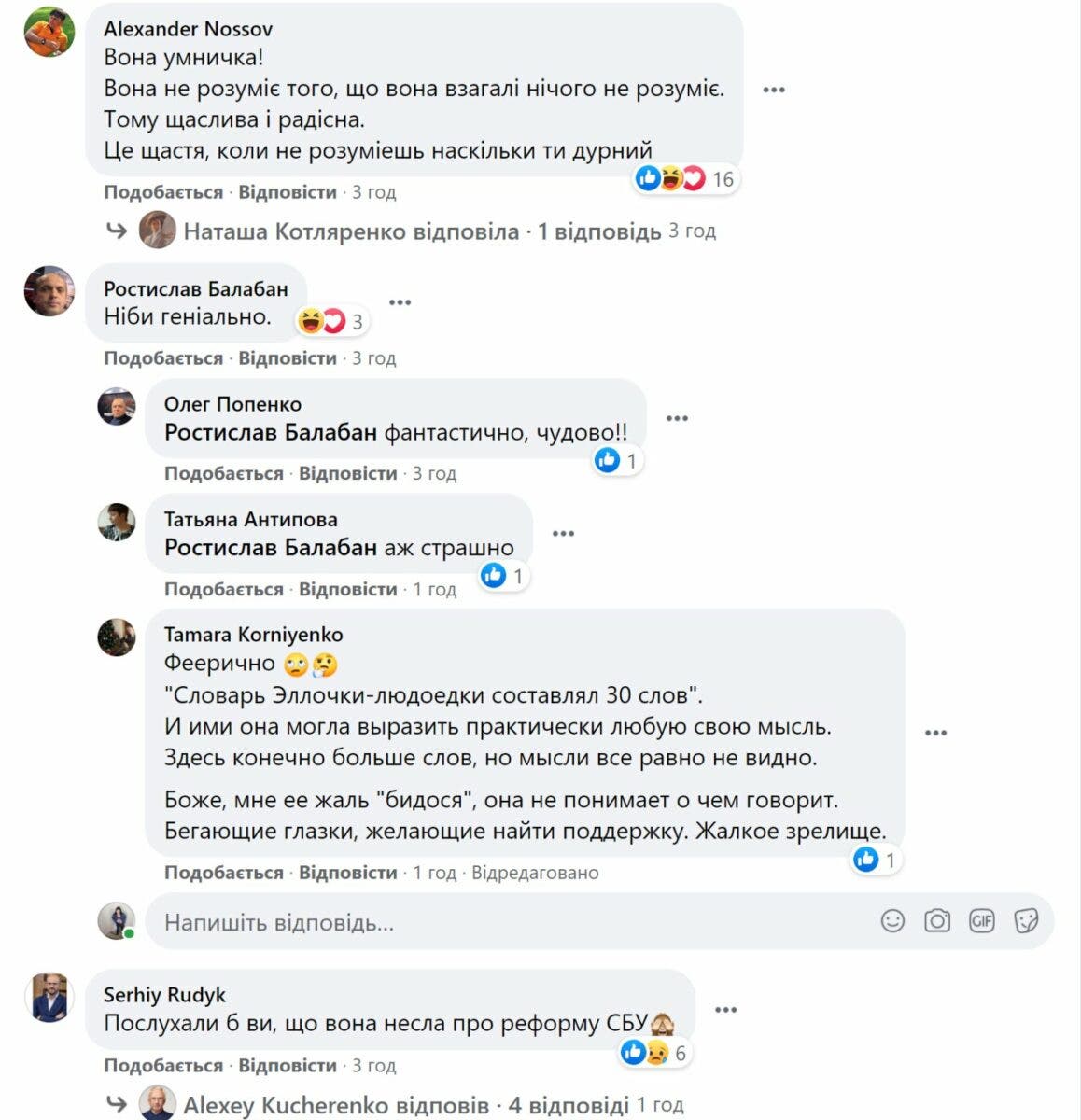Open the GIF picker in reply box
The image size is (1081, 1120).
click(981, 921)
